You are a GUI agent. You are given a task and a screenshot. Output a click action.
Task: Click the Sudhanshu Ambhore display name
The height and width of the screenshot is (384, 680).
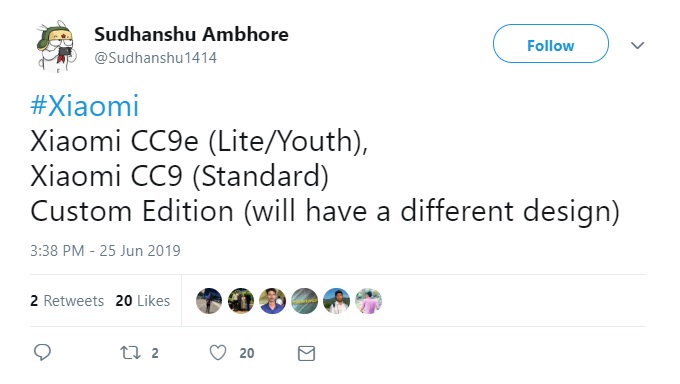click(191, 34)
